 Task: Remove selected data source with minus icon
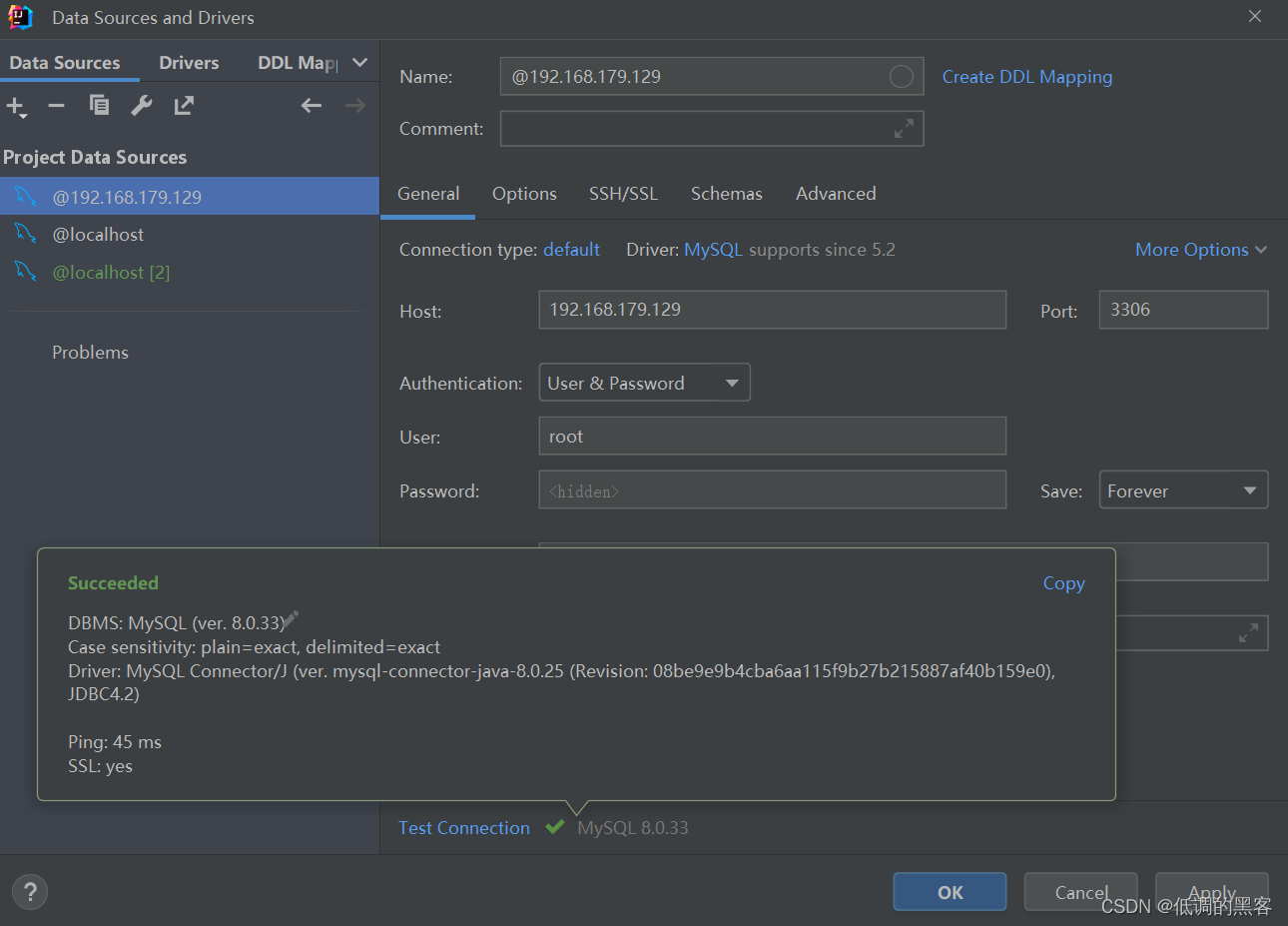(x=57, y=105)
